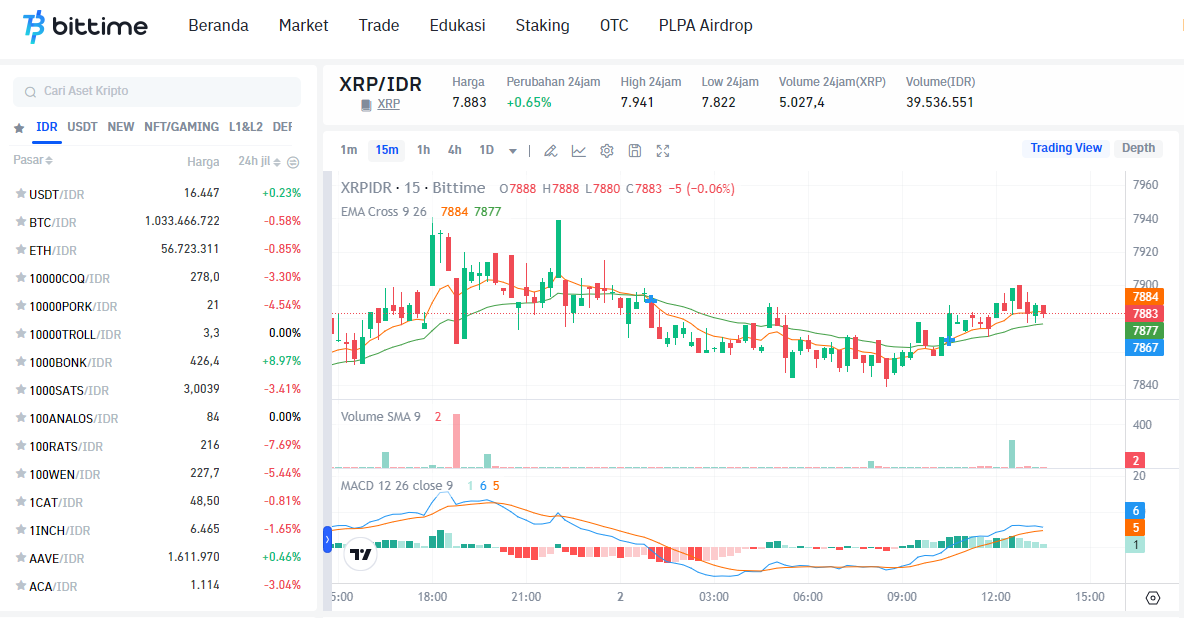1184x618 pixels.
Task: Favorite the USDT/IDR pair star
Action: pyautogui.click(x=20, y=193)
